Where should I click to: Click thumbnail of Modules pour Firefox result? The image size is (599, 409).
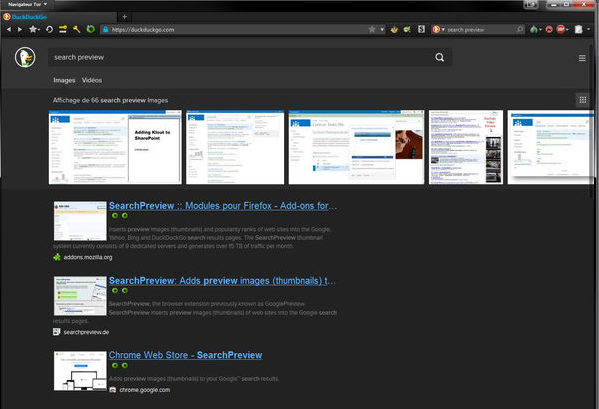point(80,221)
